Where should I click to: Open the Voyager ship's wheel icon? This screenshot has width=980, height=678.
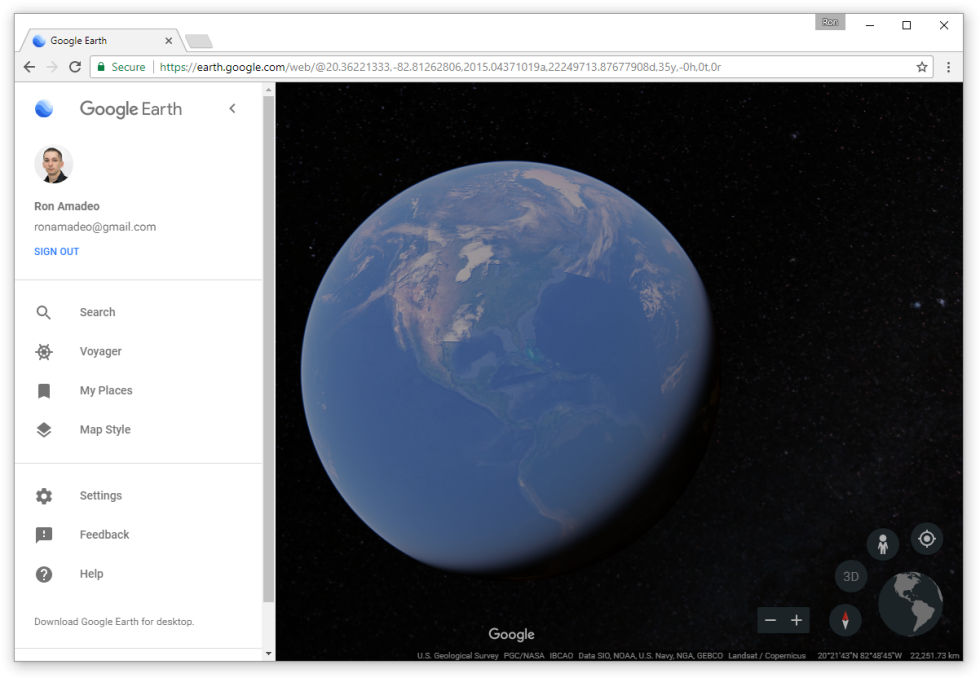[x=44, y=351]
